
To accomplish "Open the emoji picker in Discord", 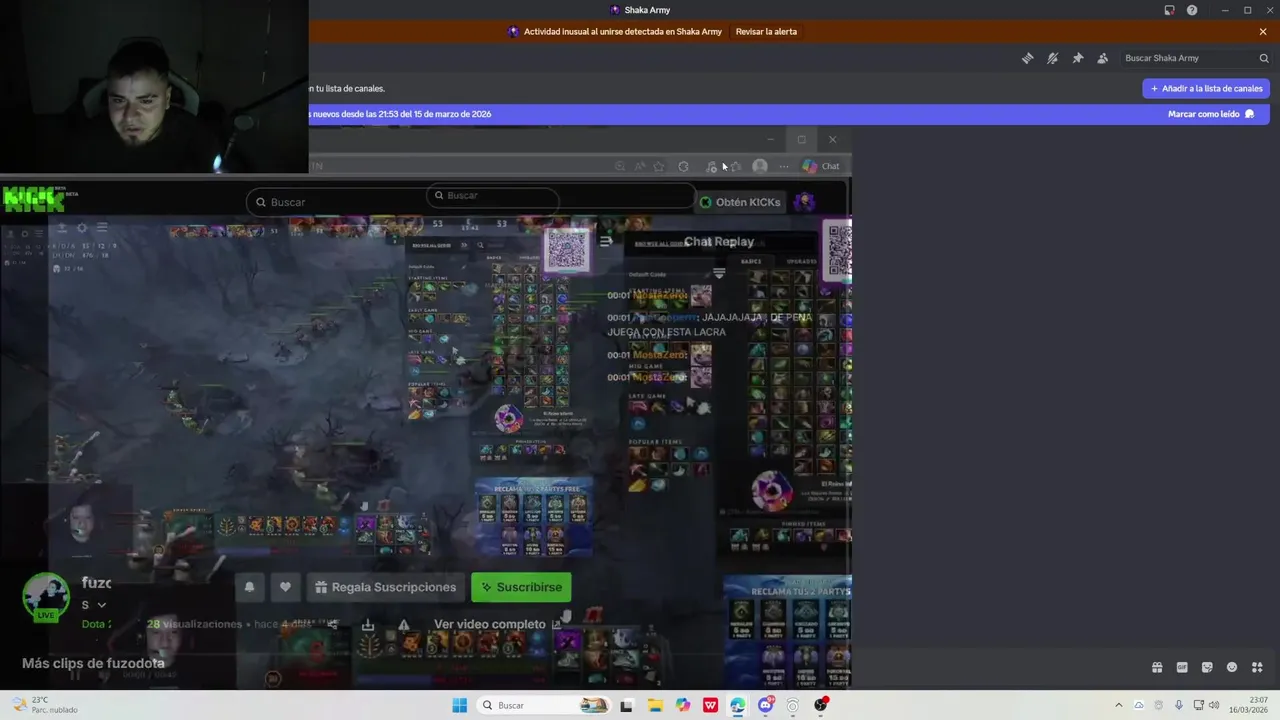I will tap(1232, 667).
